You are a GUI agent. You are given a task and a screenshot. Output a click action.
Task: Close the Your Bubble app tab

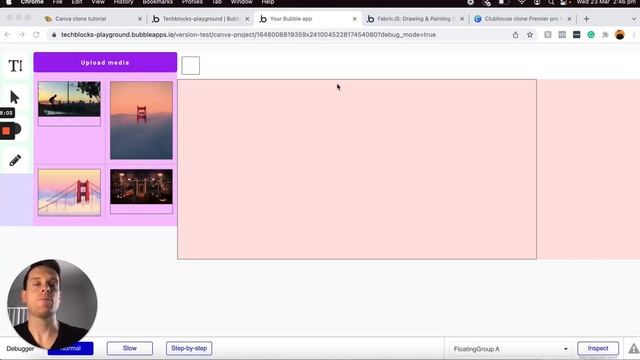pyautogui.click(x=355, y=19)
